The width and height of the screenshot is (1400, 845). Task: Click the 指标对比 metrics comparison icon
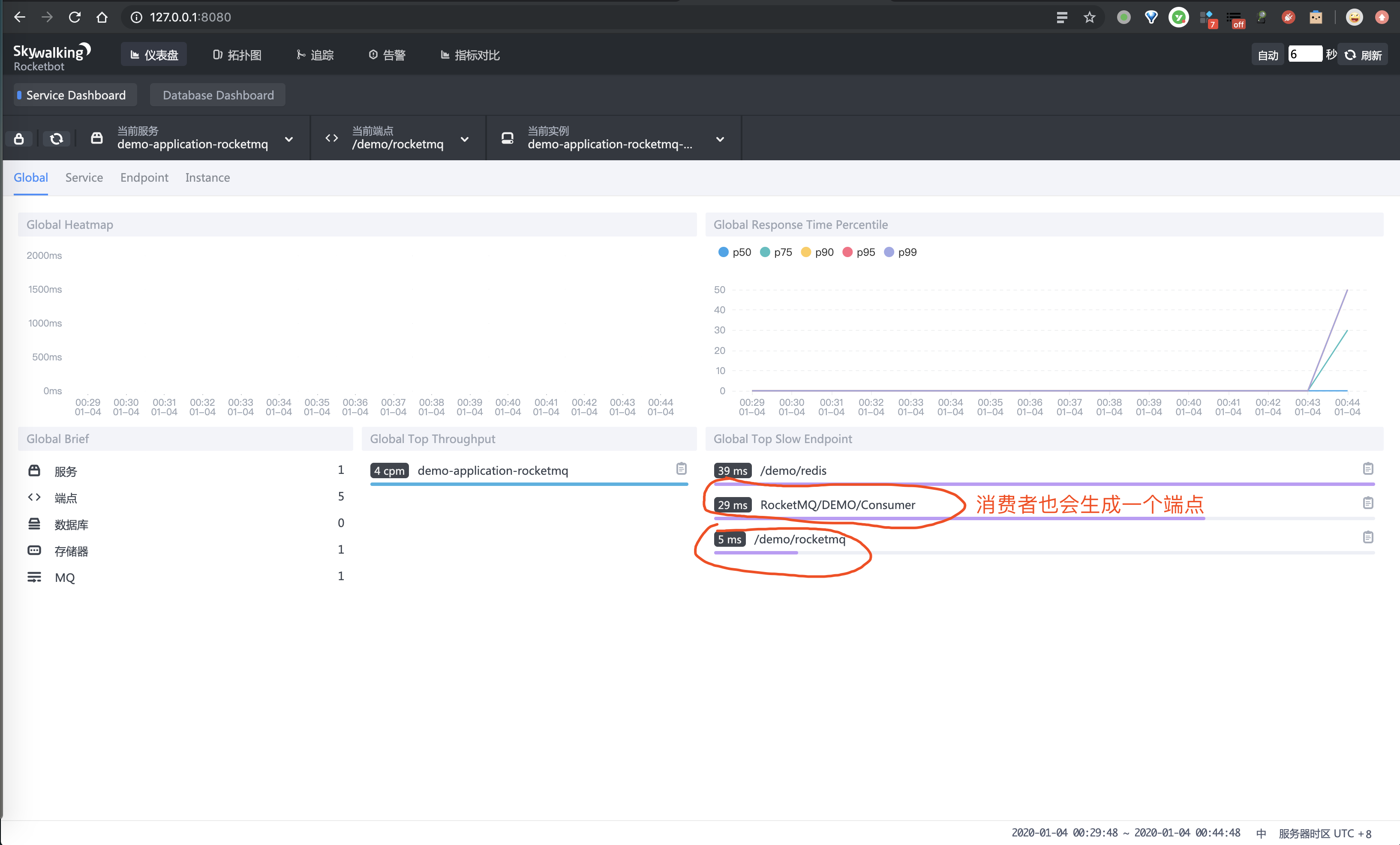(x=442, y=55)
